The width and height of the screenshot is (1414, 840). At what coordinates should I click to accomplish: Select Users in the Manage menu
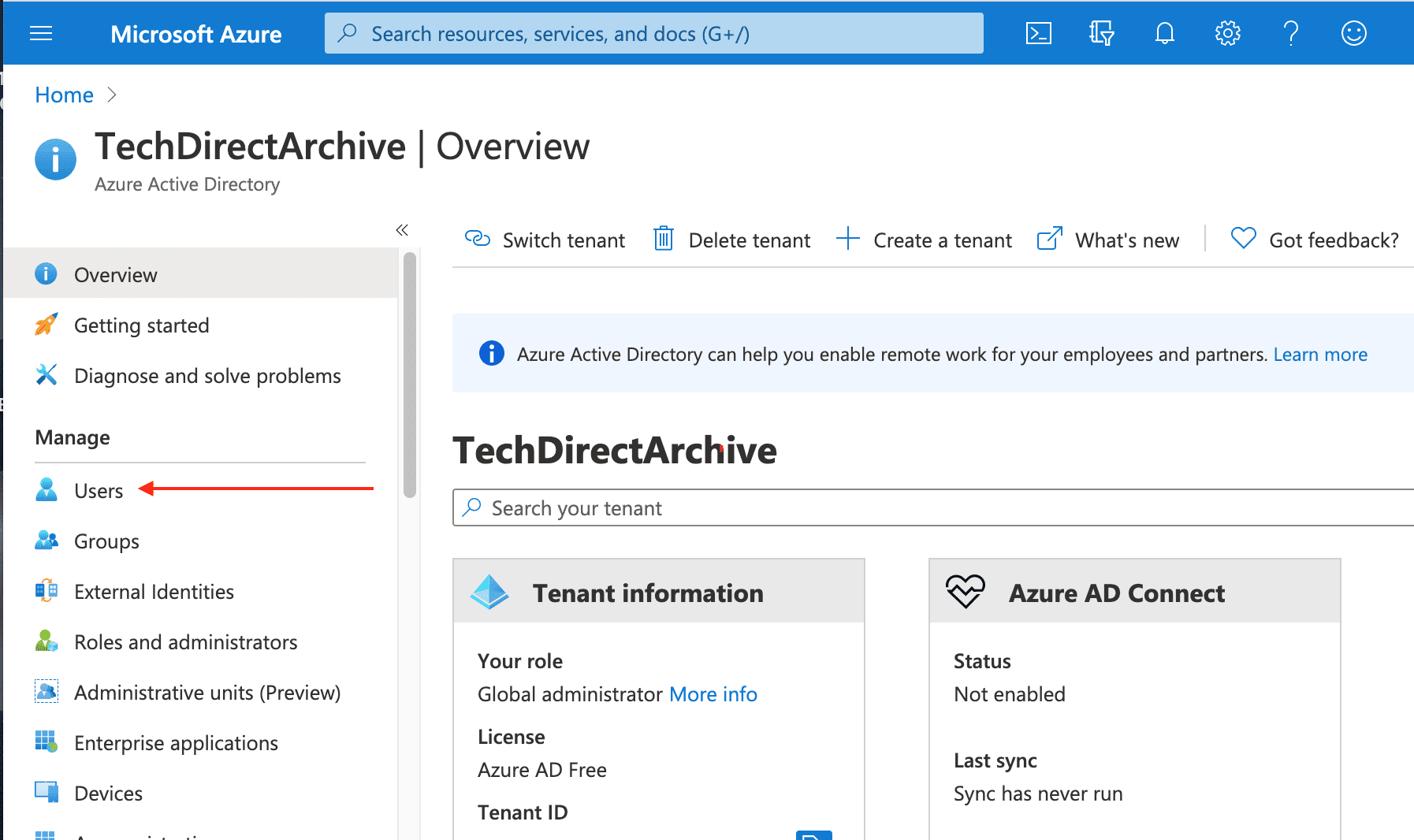click(99, 491)
